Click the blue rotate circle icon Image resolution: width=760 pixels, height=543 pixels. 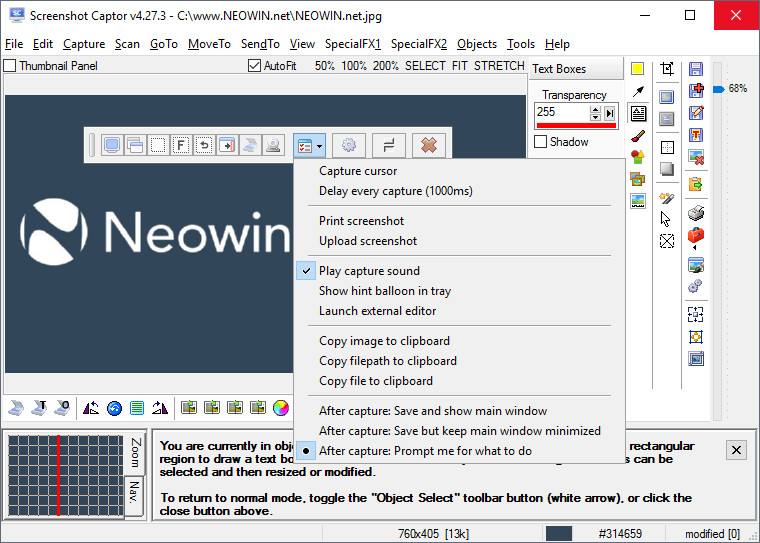(114, 408)
